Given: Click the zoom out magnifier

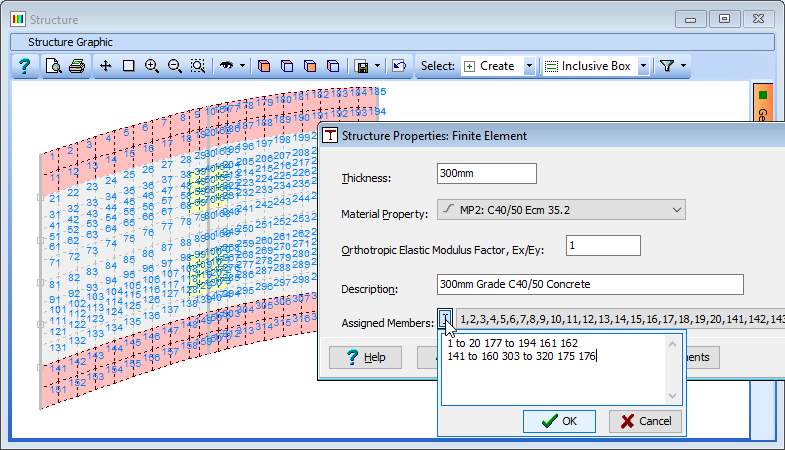Looking at the screenshot, I should pos(175,66).
